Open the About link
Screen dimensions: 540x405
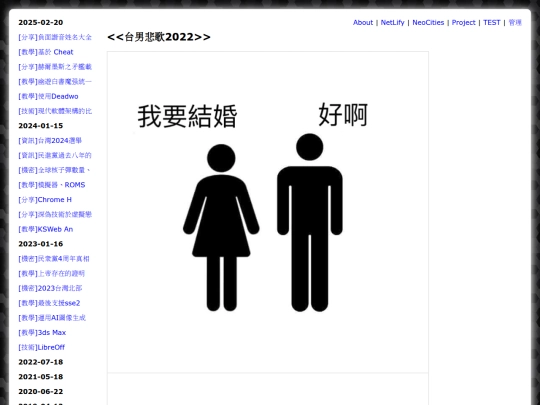(363, 22)
